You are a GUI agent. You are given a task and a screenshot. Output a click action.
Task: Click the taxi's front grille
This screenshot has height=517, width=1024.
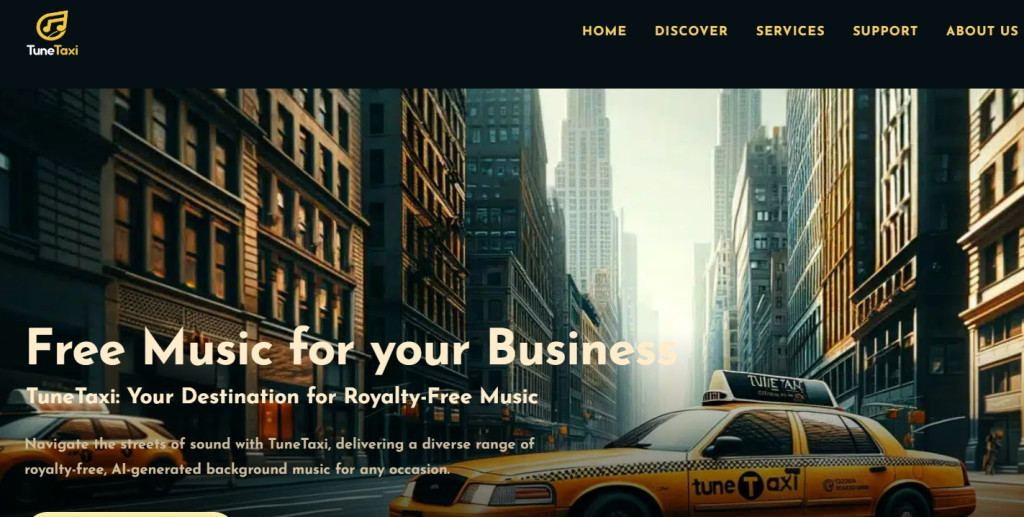point(434,490)
